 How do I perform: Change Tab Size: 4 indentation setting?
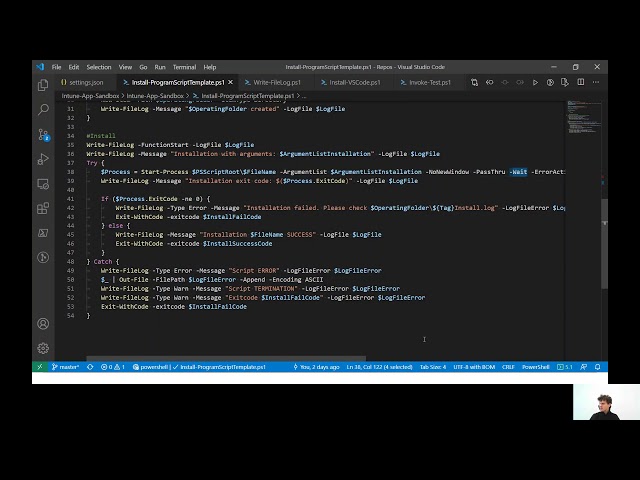(x=433, y=367)
